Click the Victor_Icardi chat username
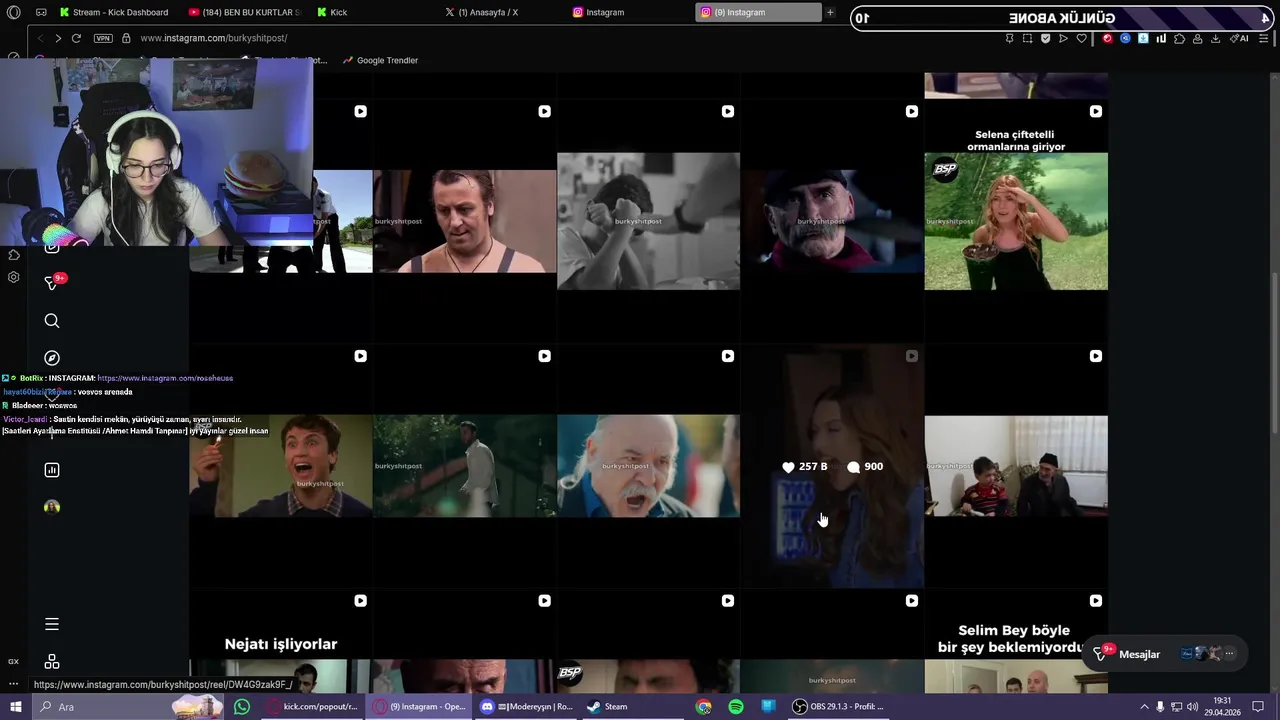1280x720 pixels. [x=24, y=419]
